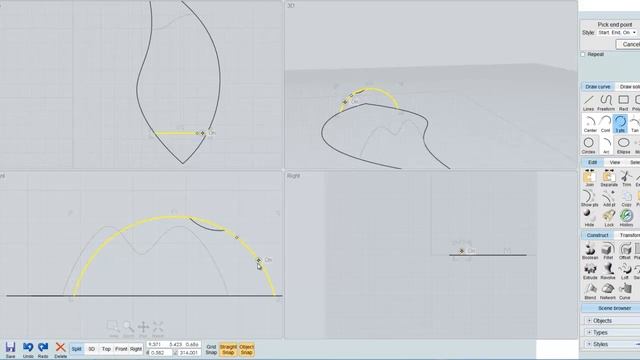This screenshot has height=360, width=640.
Task: Pick the Arc tool
Action: (606, 145)
